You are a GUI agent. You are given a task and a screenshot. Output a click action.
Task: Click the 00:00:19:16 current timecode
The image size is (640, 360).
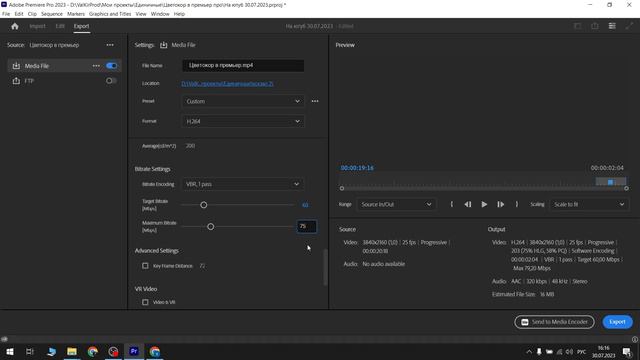[x=357, y=168]
